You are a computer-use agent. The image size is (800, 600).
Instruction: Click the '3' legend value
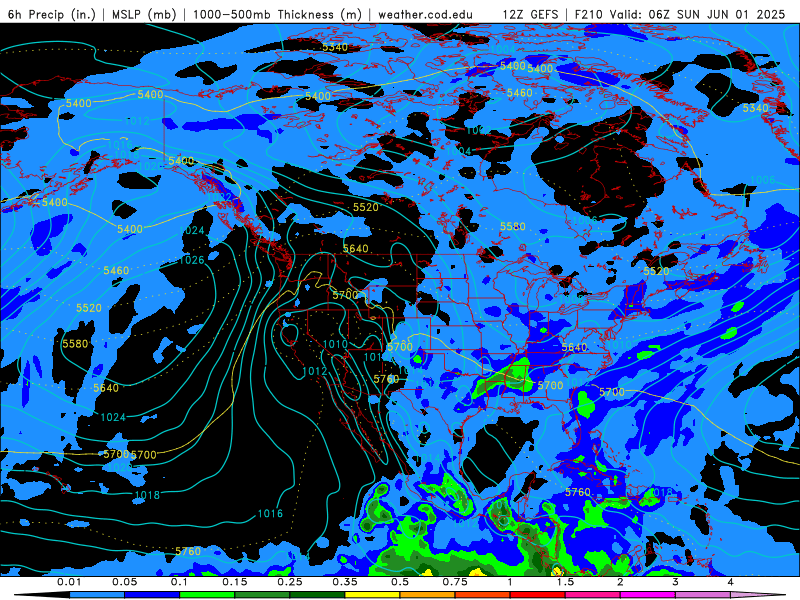coord(675,582)
